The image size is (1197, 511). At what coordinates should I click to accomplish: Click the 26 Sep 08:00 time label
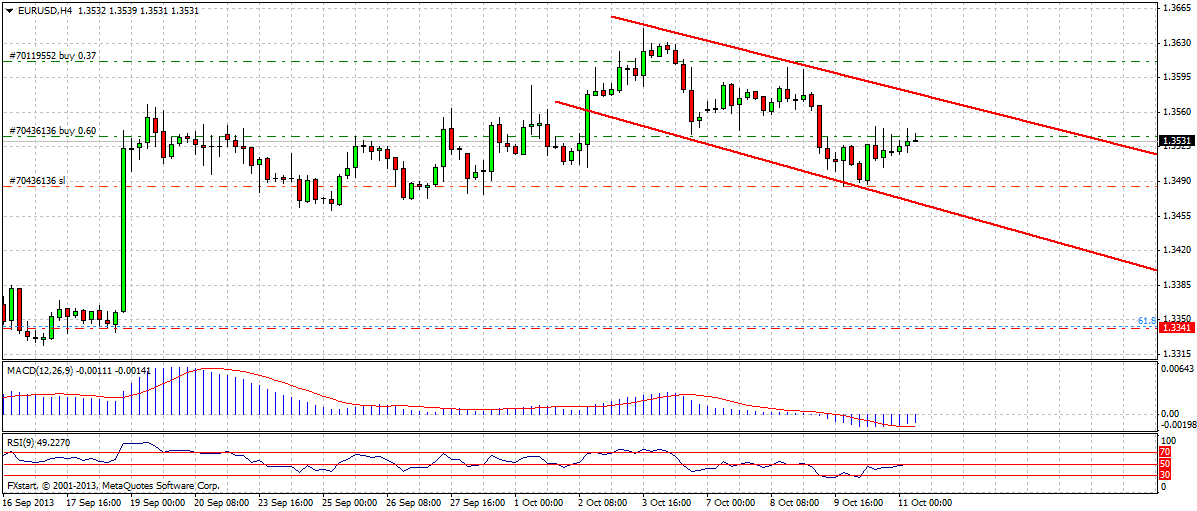tap(413, 503)
